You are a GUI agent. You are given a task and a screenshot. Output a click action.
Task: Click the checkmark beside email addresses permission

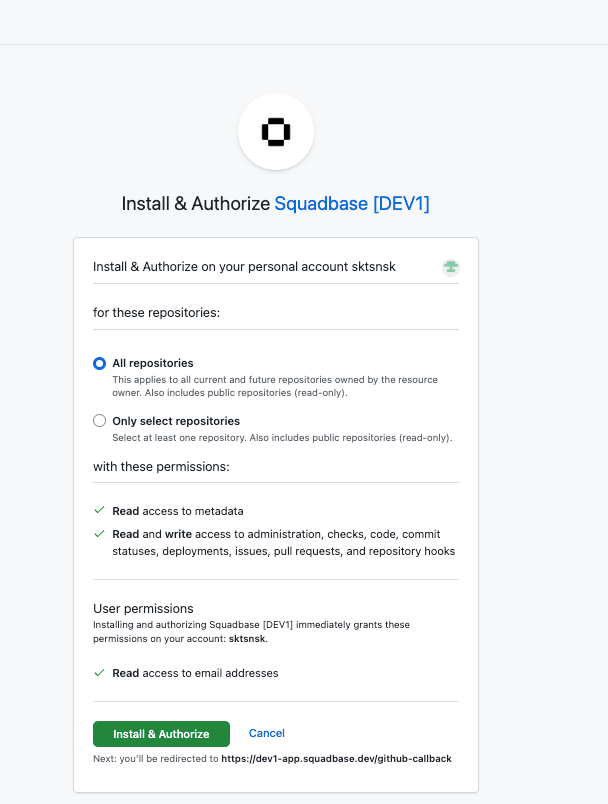(99, 673)
